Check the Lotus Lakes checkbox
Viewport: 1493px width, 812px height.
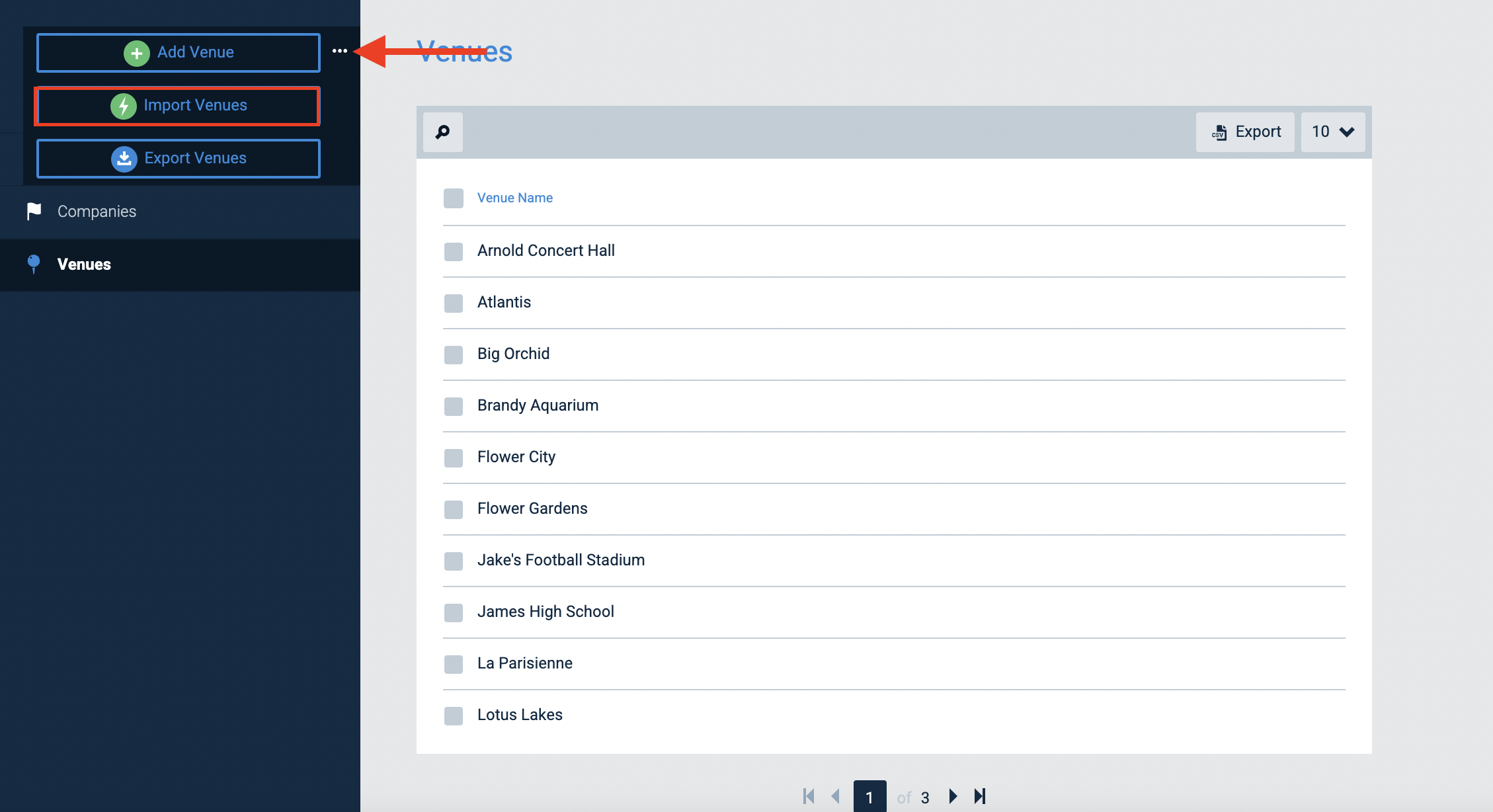(454, 715)
